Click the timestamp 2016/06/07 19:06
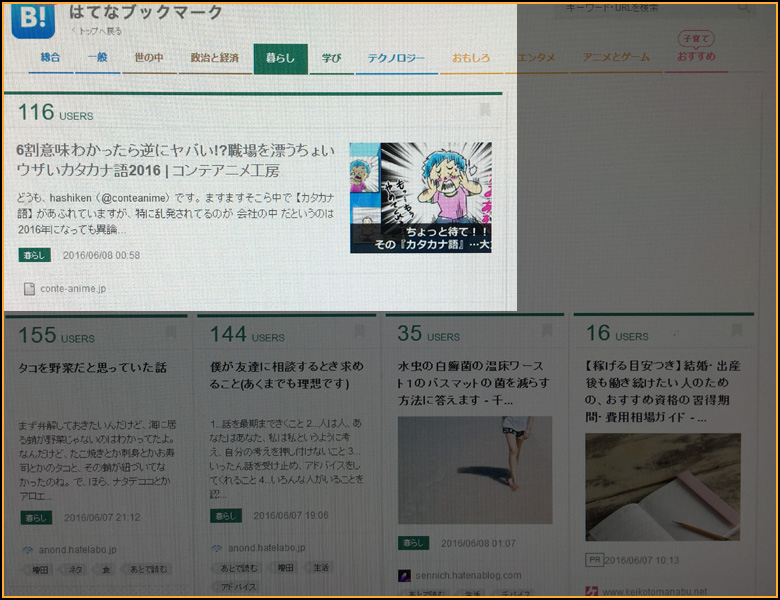Image resolution: width=780 pixels, height=600 pixels. pyautogui.click(x=291, y=515)
